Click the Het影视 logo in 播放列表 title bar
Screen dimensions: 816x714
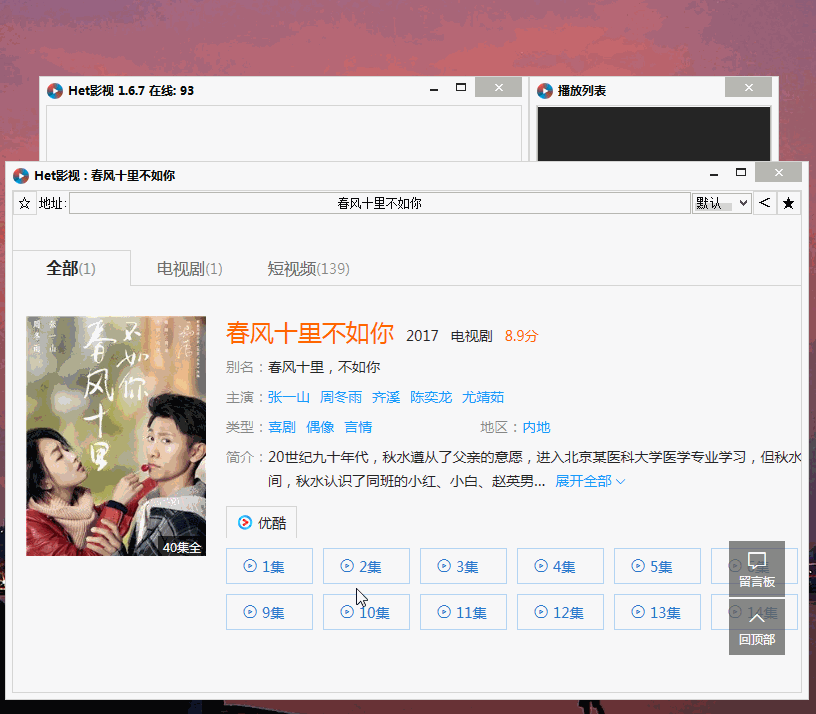pyautogui.click(x=544, y=91)
